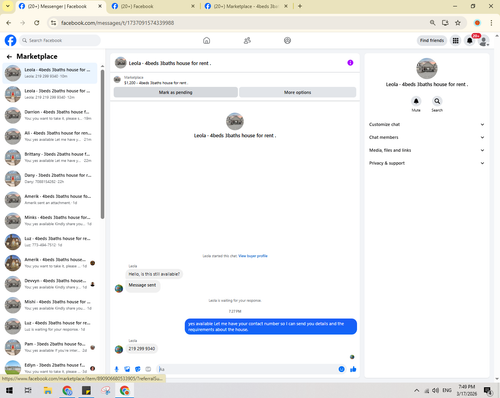Click the Mark as pending button
The width and height of the screenshot is (500, 398).
[x=176, y=92]
